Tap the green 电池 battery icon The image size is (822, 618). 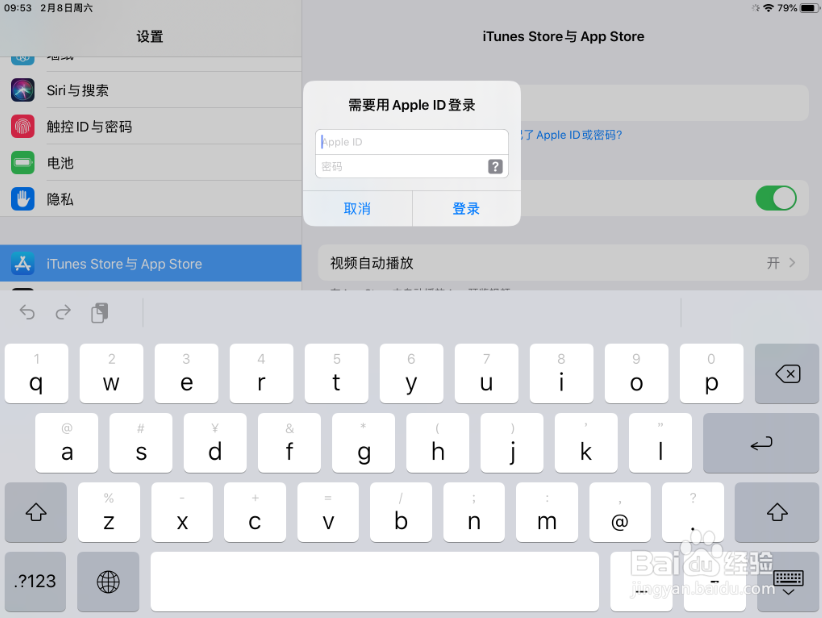[22, 163]
